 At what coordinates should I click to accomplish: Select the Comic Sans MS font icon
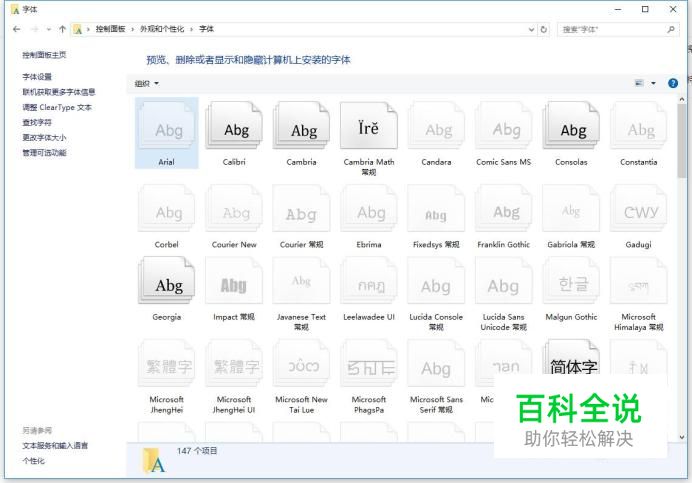504,125
